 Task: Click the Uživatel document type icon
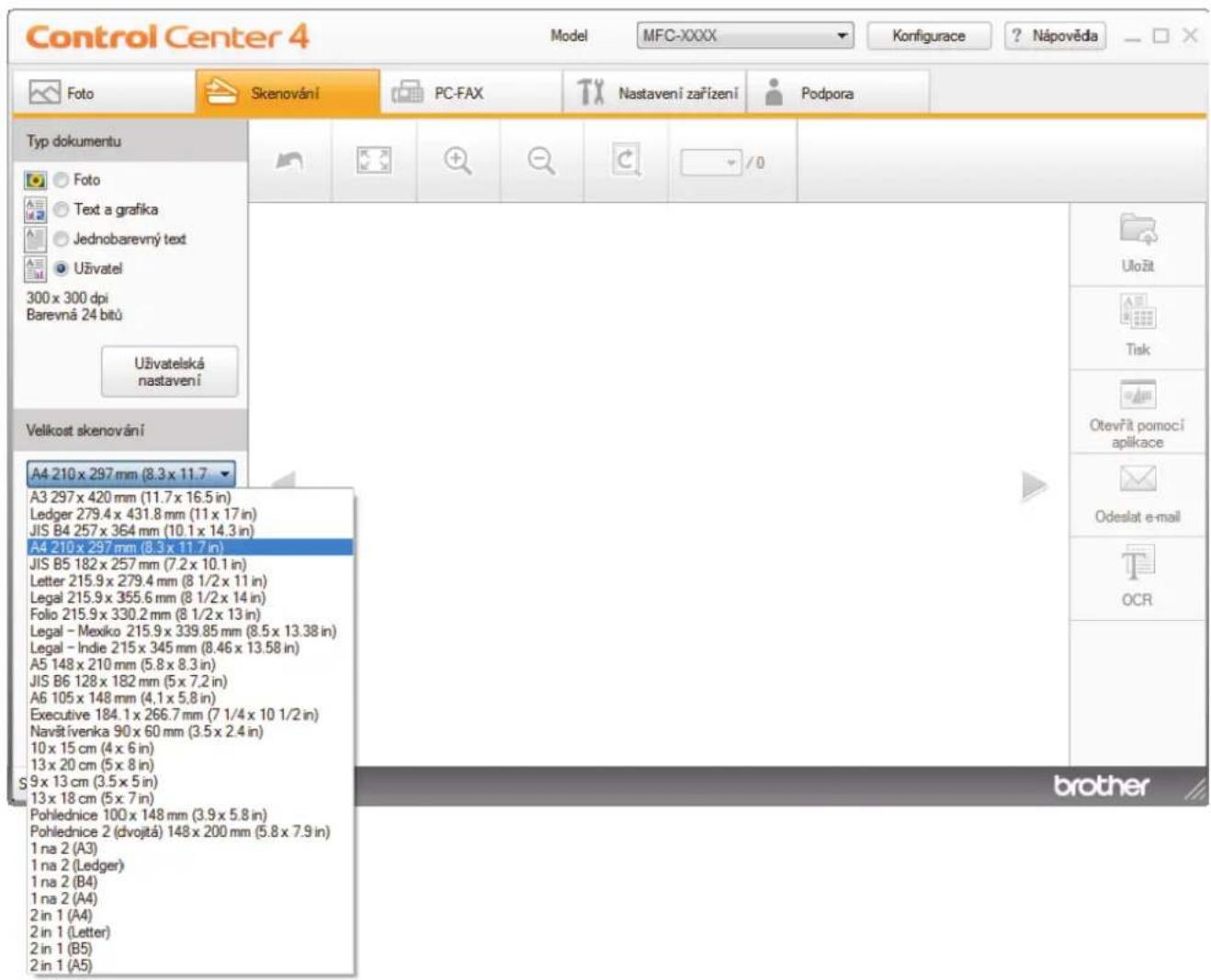36,268
